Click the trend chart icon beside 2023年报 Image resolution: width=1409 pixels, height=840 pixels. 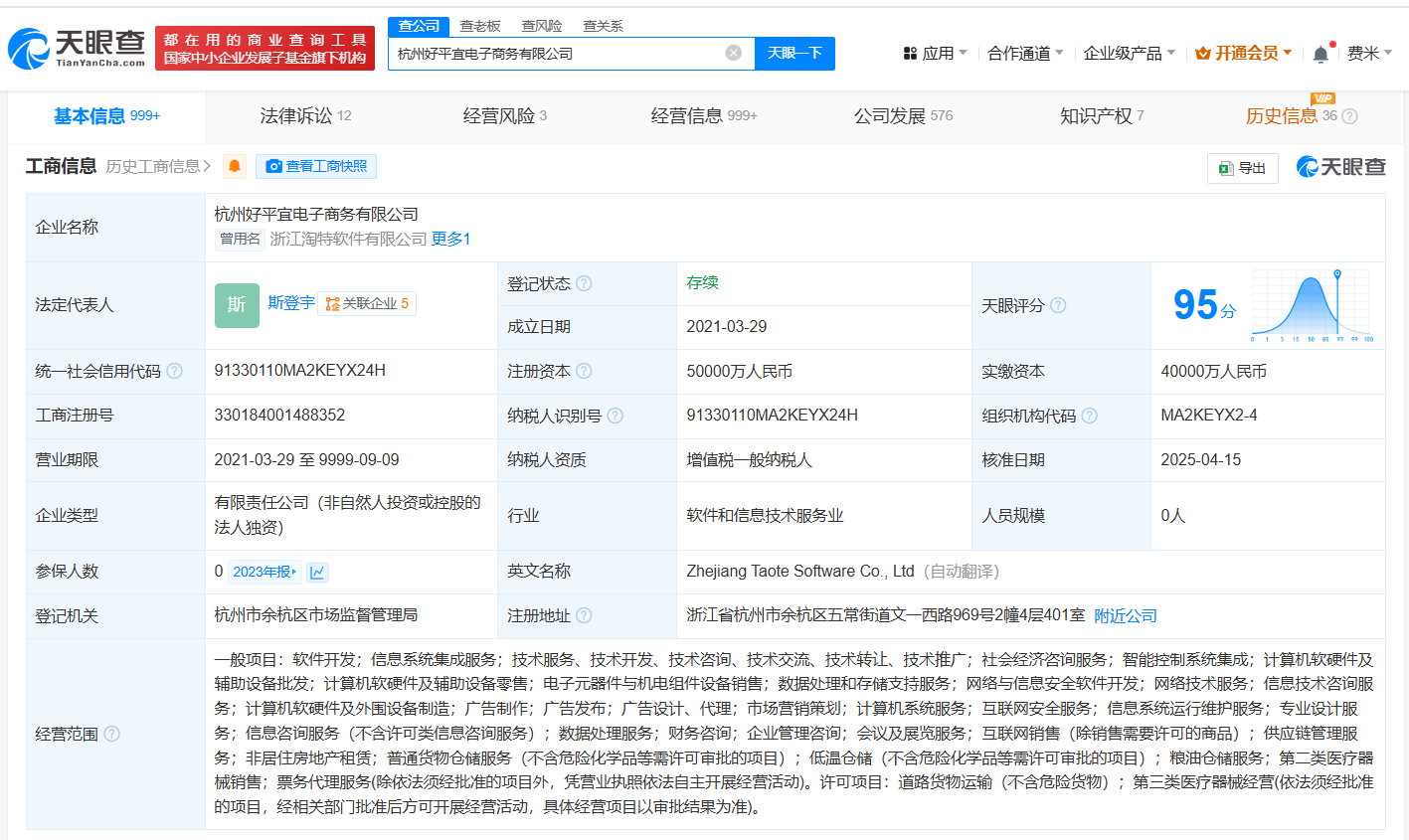tap(317, 572)
